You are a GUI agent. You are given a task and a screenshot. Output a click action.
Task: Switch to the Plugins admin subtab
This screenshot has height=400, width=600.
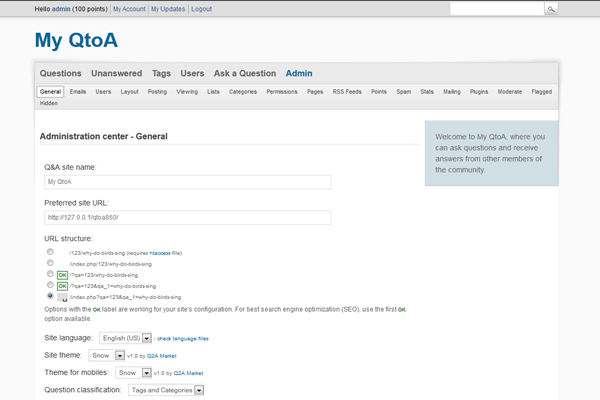click(478, 92)
